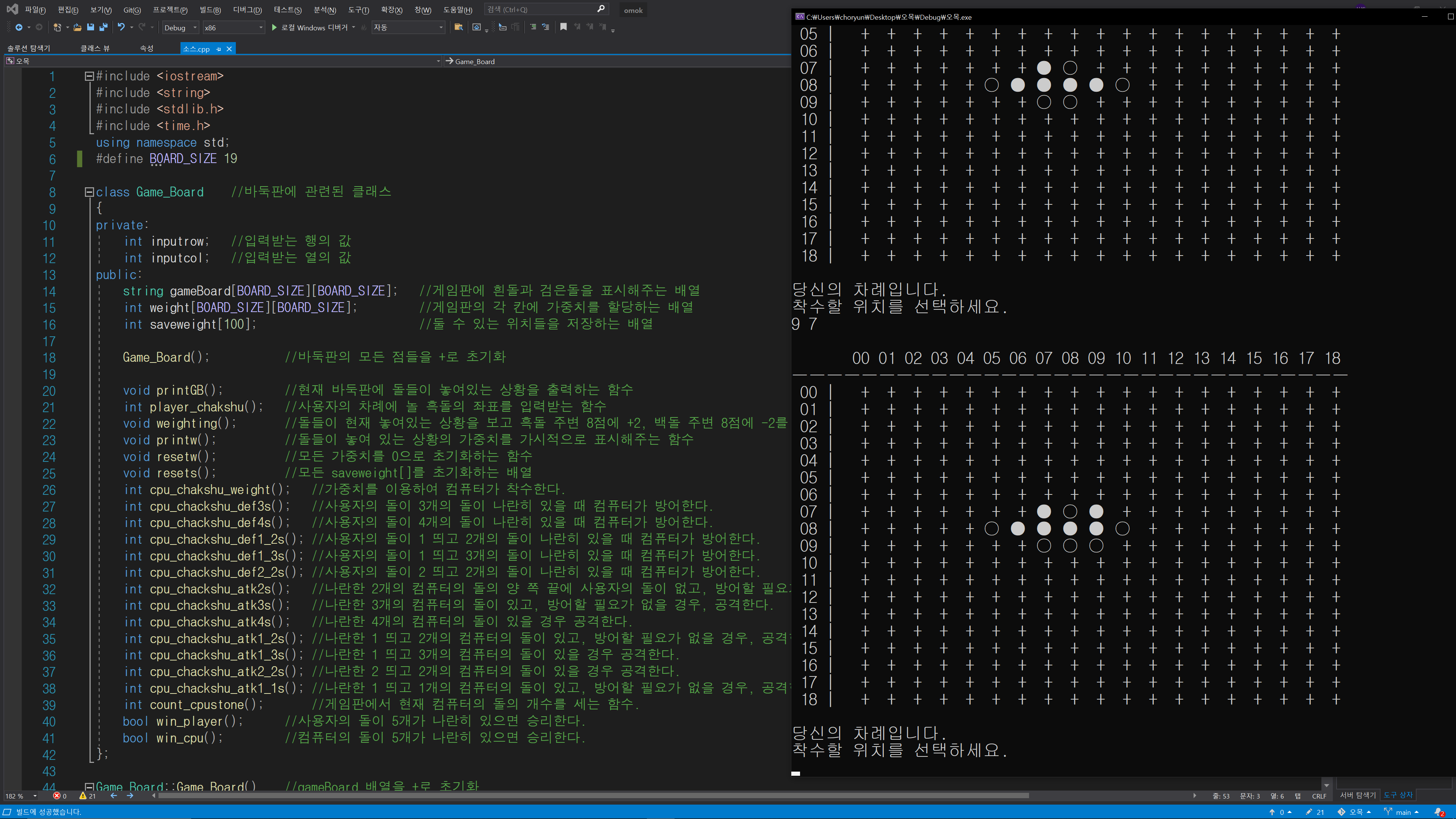Click the Toggle Bookmark icon
Screen dimensions: 1456x819
pyautogui.click(x=563, y=27)
